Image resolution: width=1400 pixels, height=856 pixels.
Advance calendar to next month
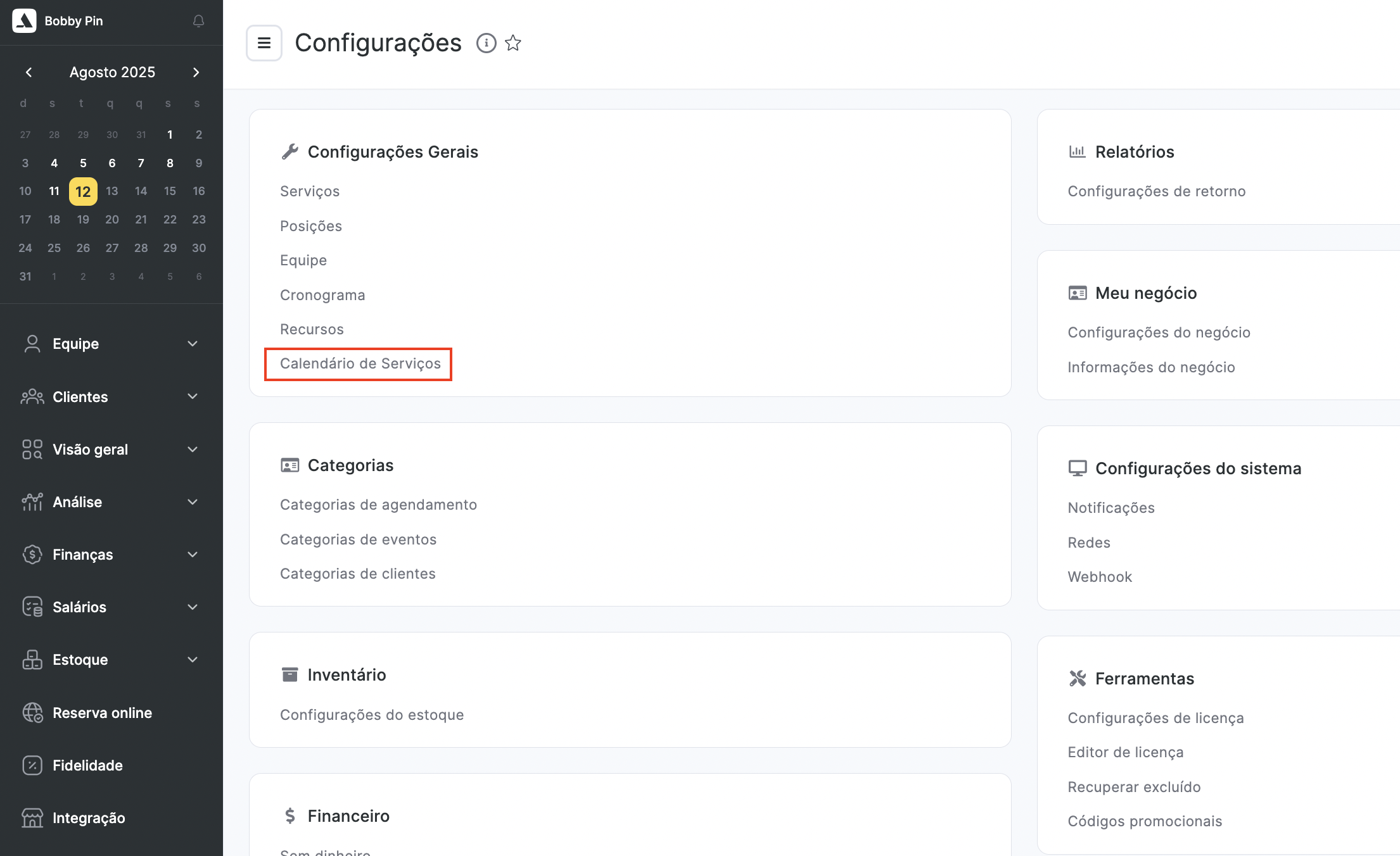click(x=196, y=72)
